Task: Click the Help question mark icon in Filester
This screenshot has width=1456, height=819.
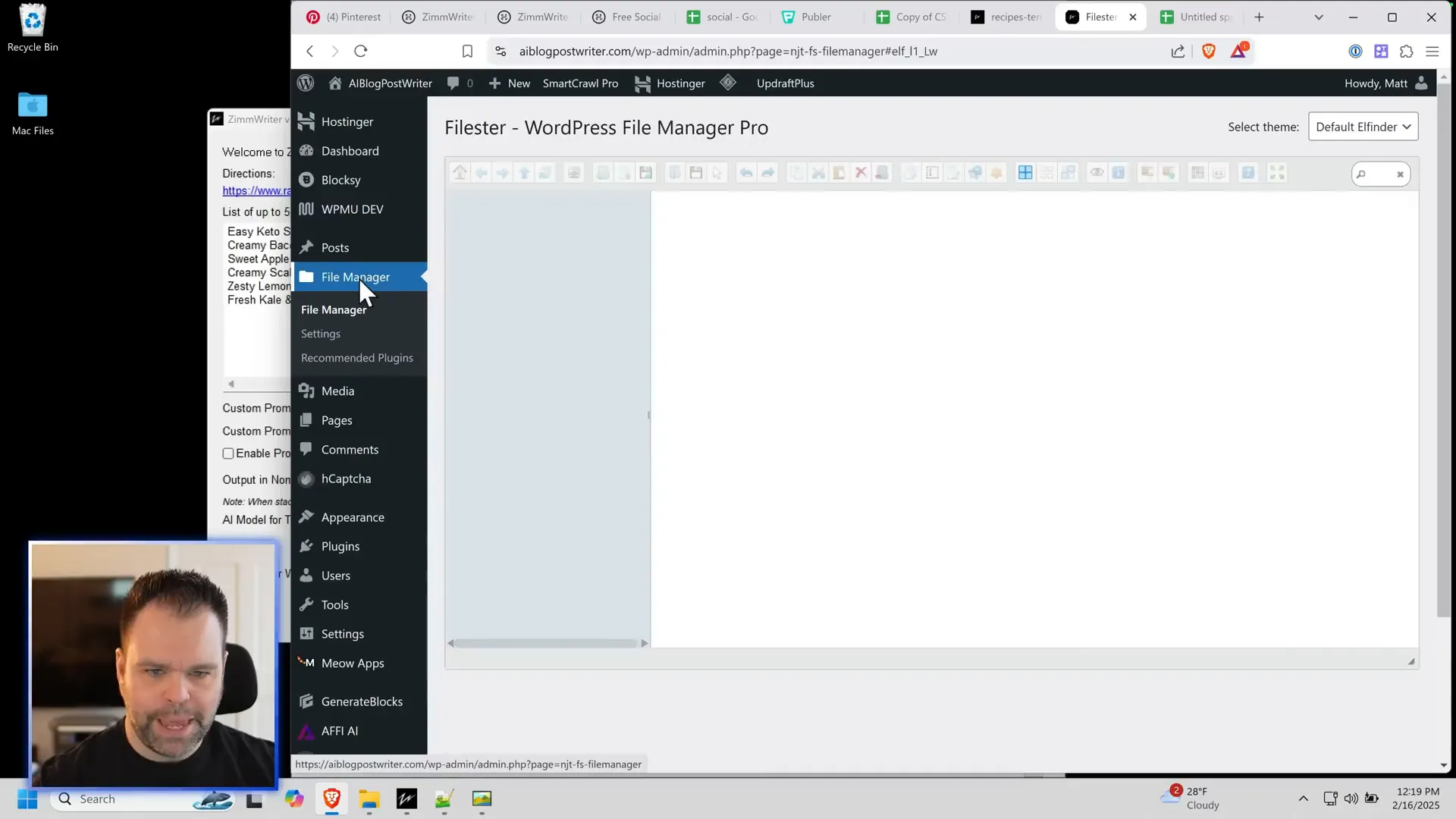Action: 1248,173
